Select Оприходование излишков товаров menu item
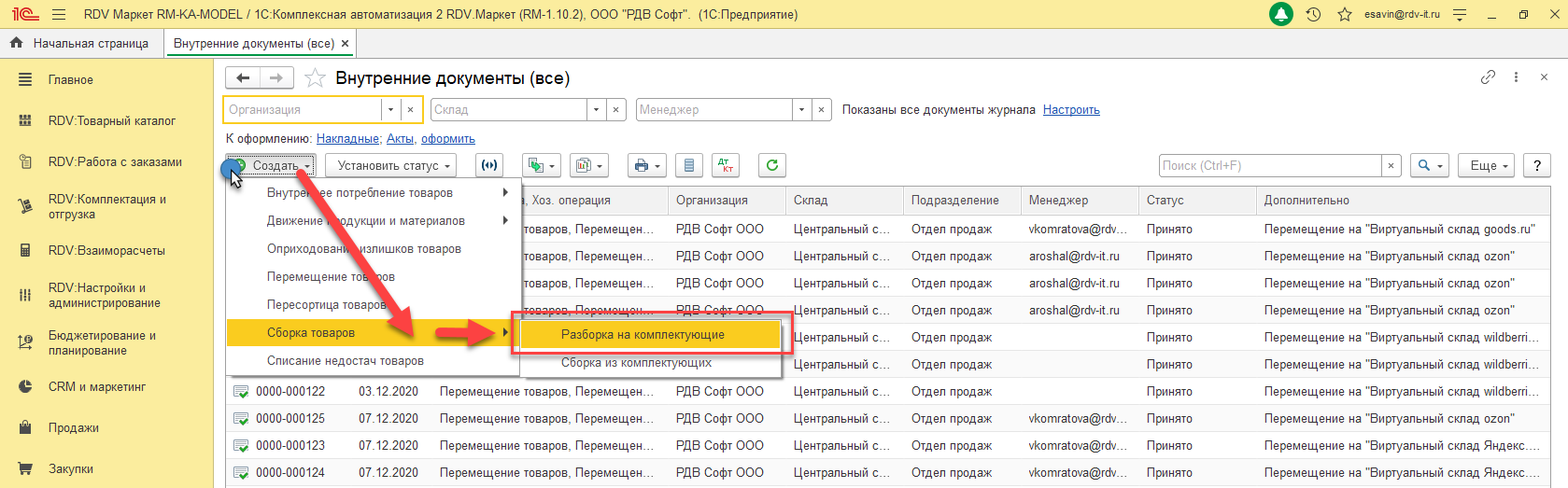Image resolution: width=1568 pixels, height=488 pixels. click(x=373, y=248)
